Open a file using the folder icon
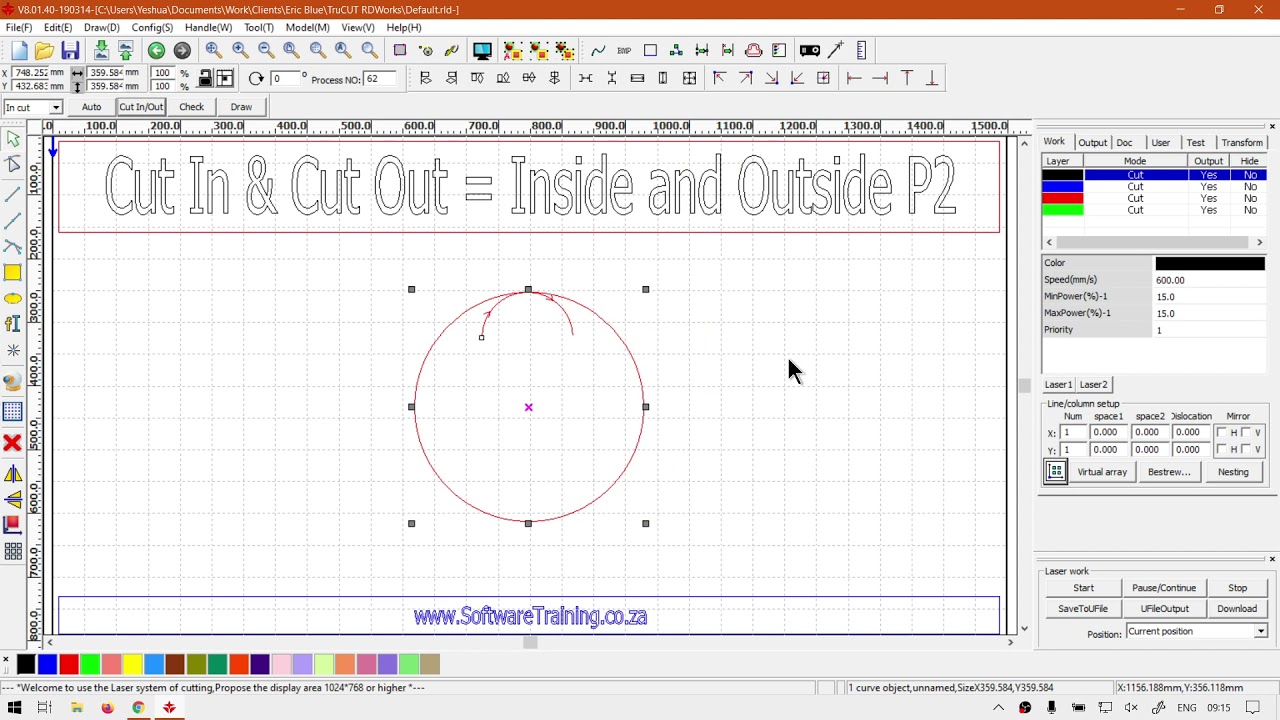The width and height of the screenshot is (1280, 720). [x=44, y=51]
